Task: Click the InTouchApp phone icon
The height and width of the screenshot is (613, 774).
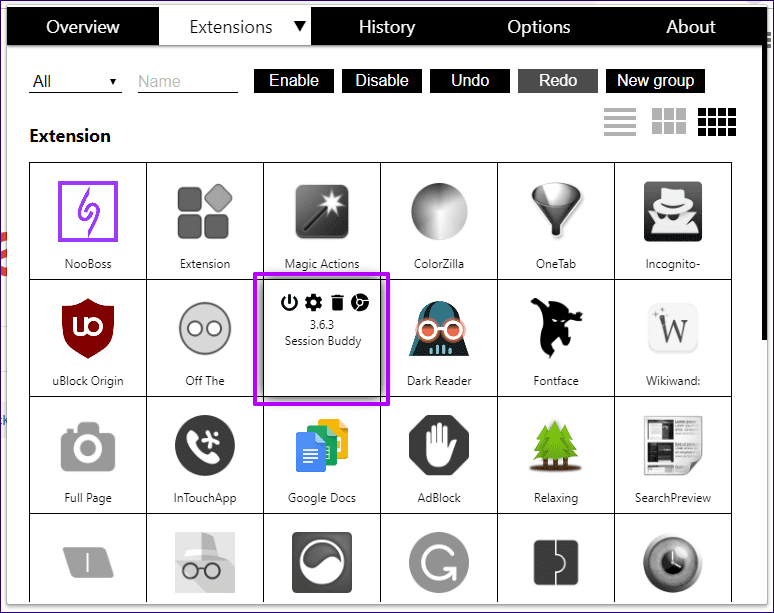Action: pos(205,445)
